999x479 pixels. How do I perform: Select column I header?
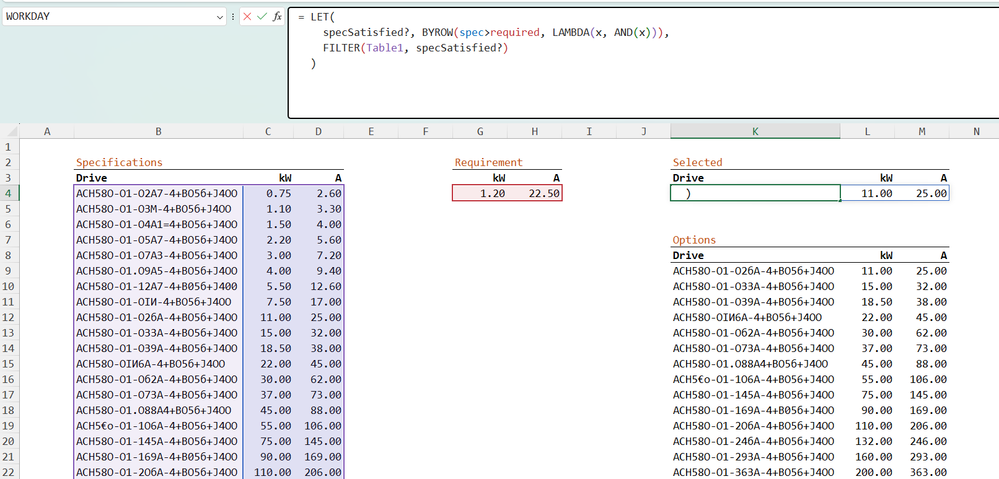(x=589, y=132)
